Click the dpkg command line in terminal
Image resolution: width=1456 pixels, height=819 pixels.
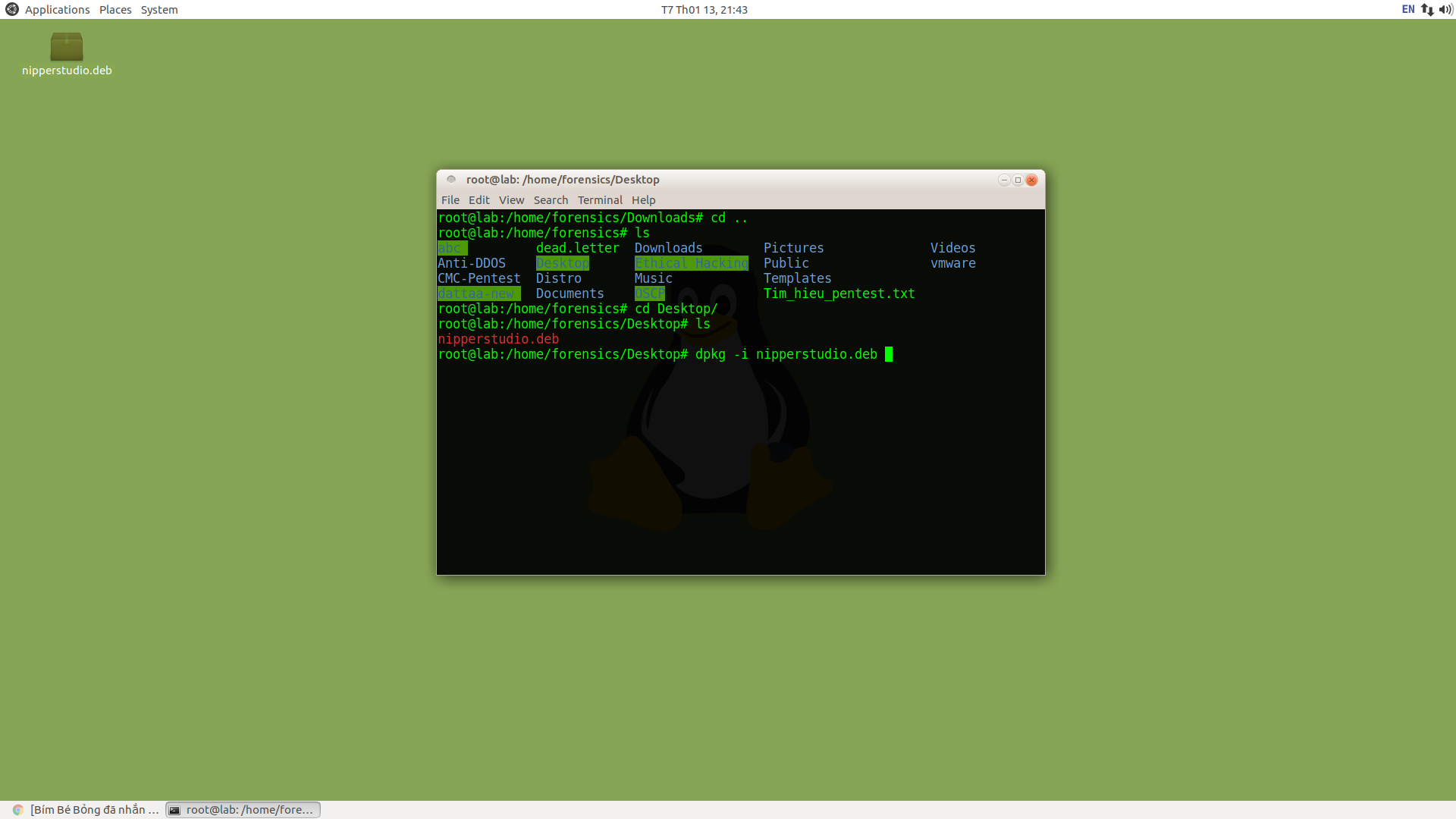786,354
